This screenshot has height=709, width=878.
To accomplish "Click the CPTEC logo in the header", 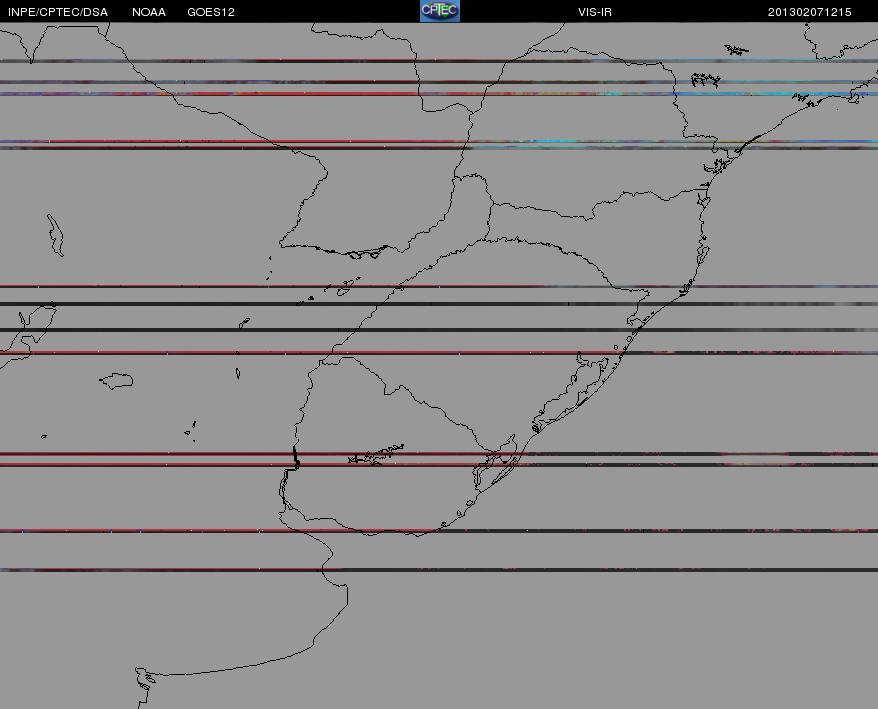I will tap(440, 11).
